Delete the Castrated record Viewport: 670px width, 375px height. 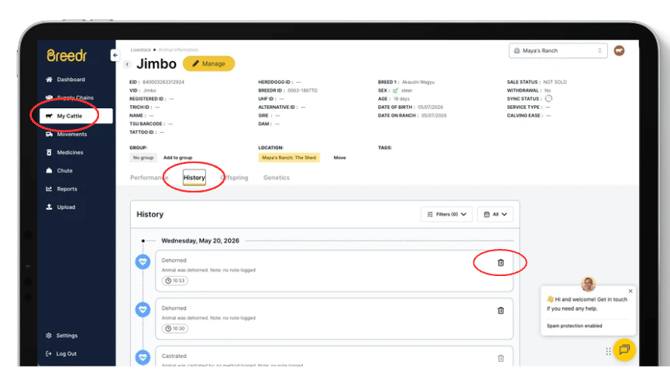coord(501,358)
